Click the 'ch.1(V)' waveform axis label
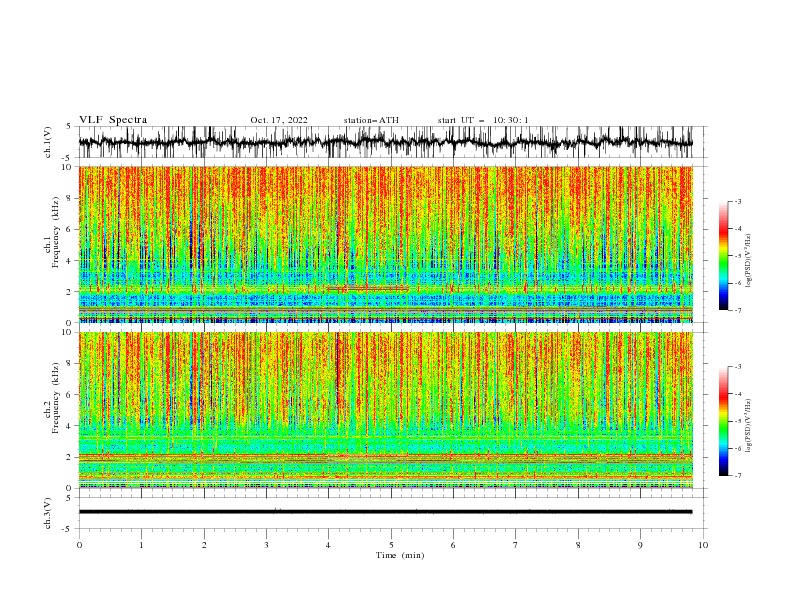792x612 pixels. coord(48,142)
